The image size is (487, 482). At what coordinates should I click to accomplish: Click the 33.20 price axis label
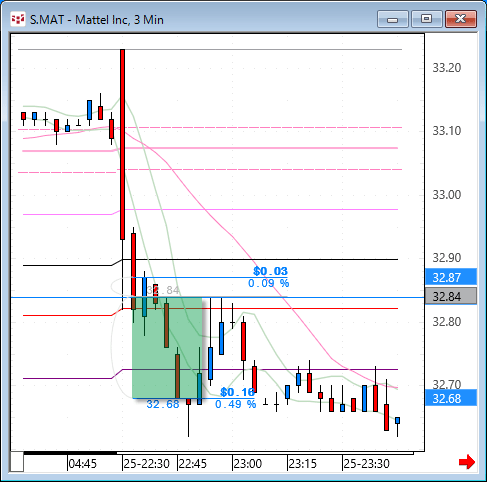[447, 68]
